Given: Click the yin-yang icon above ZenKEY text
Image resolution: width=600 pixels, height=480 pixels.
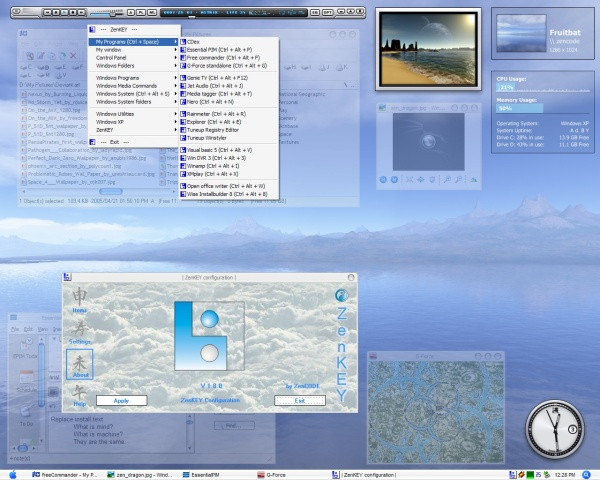Looking at the screenshot, I should 341,295.
